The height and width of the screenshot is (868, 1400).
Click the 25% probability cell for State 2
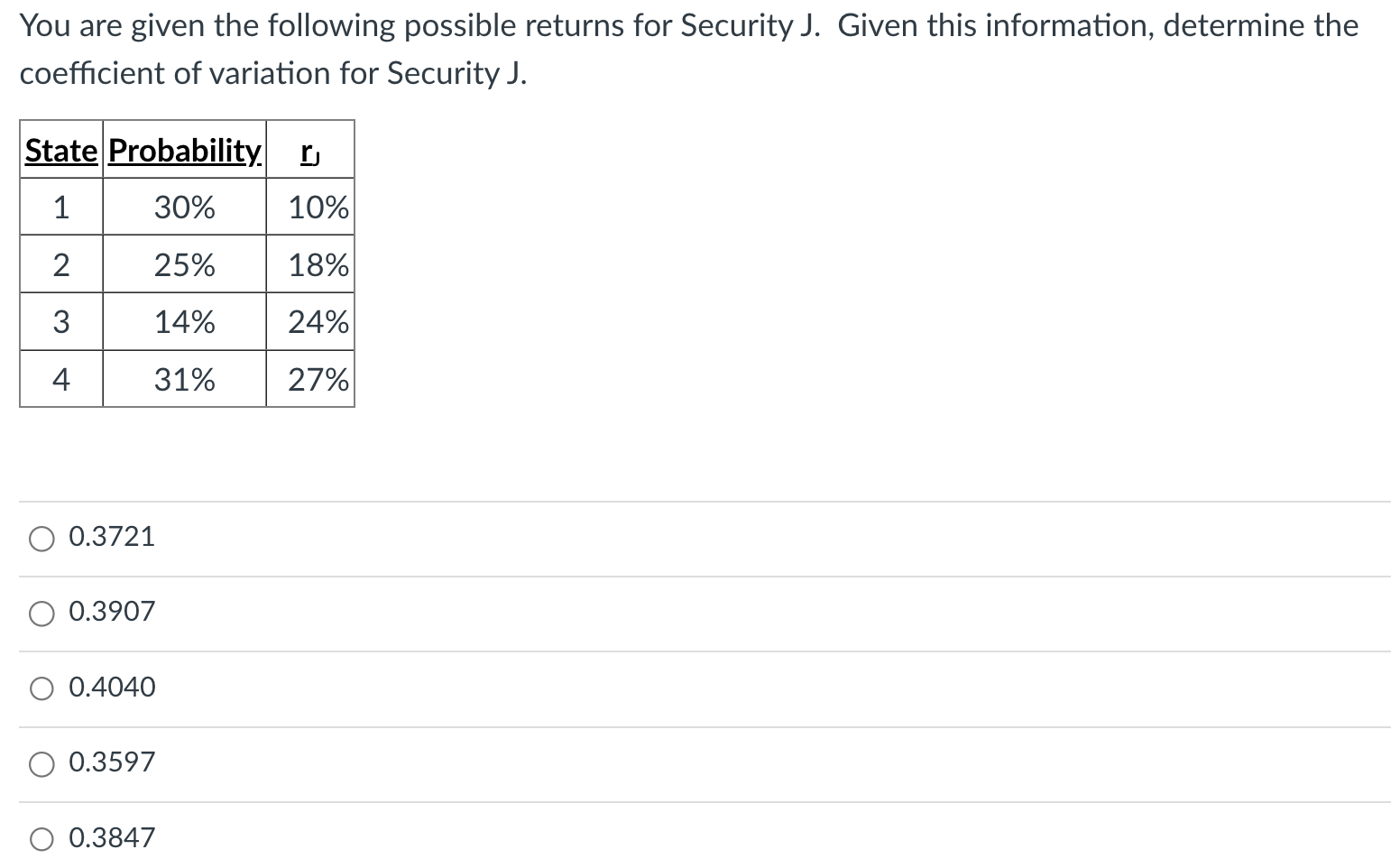pyautogui.click(x=183, y=264)
